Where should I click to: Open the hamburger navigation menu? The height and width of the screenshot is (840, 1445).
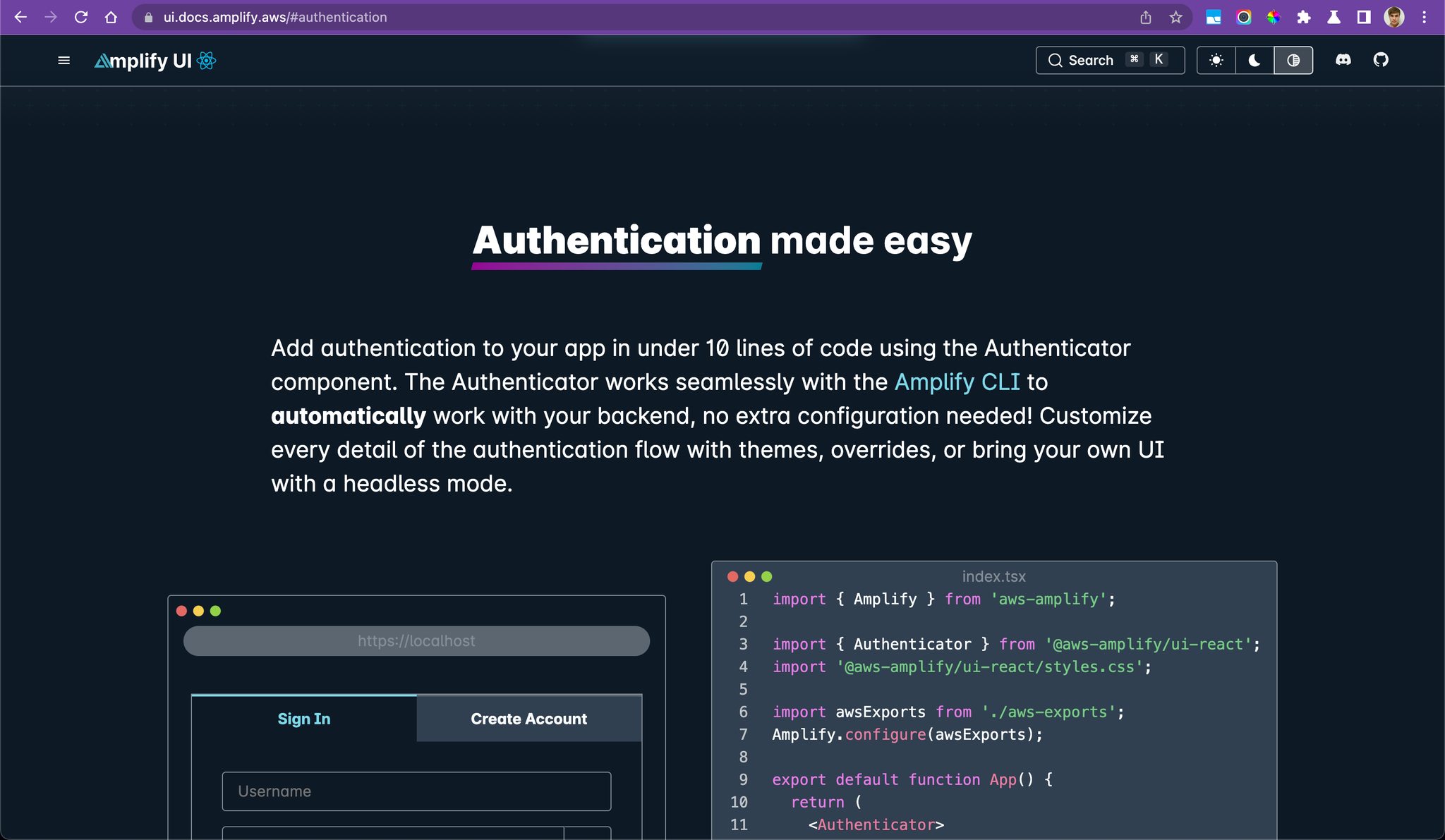point(64,61)
